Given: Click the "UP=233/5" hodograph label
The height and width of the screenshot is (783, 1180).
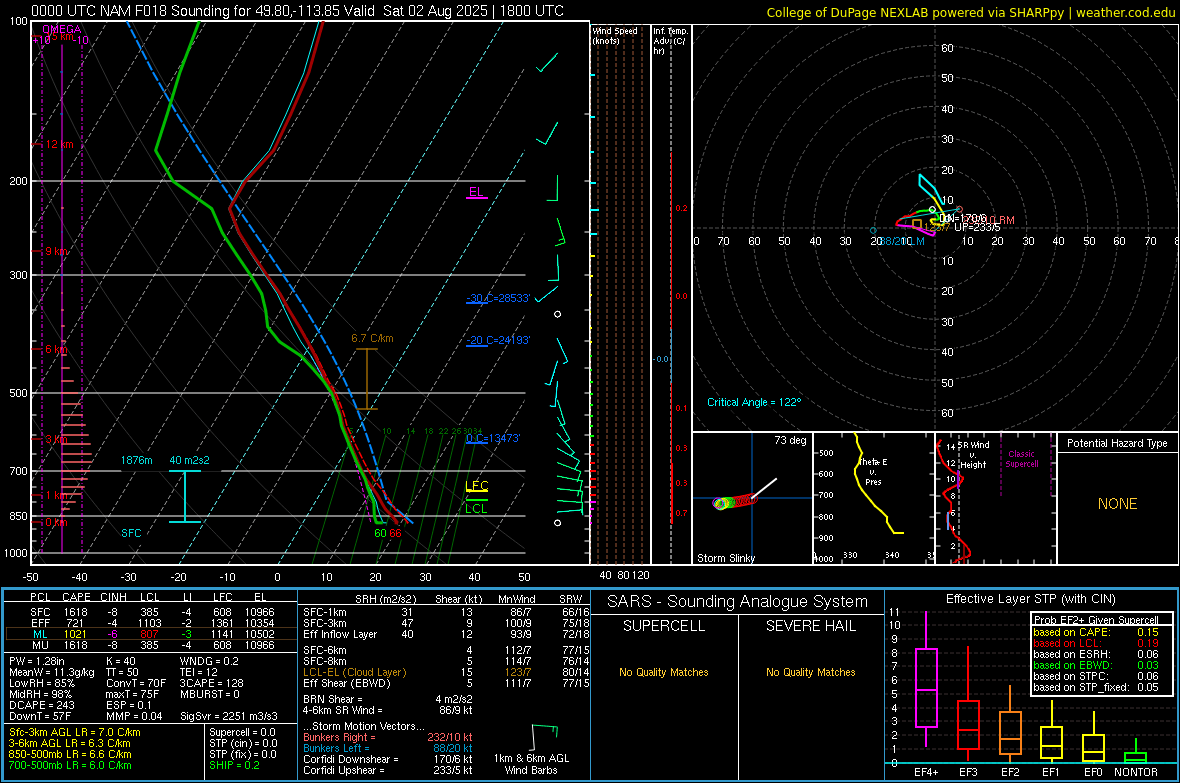Looking at the screenshot, I should 978,227.
